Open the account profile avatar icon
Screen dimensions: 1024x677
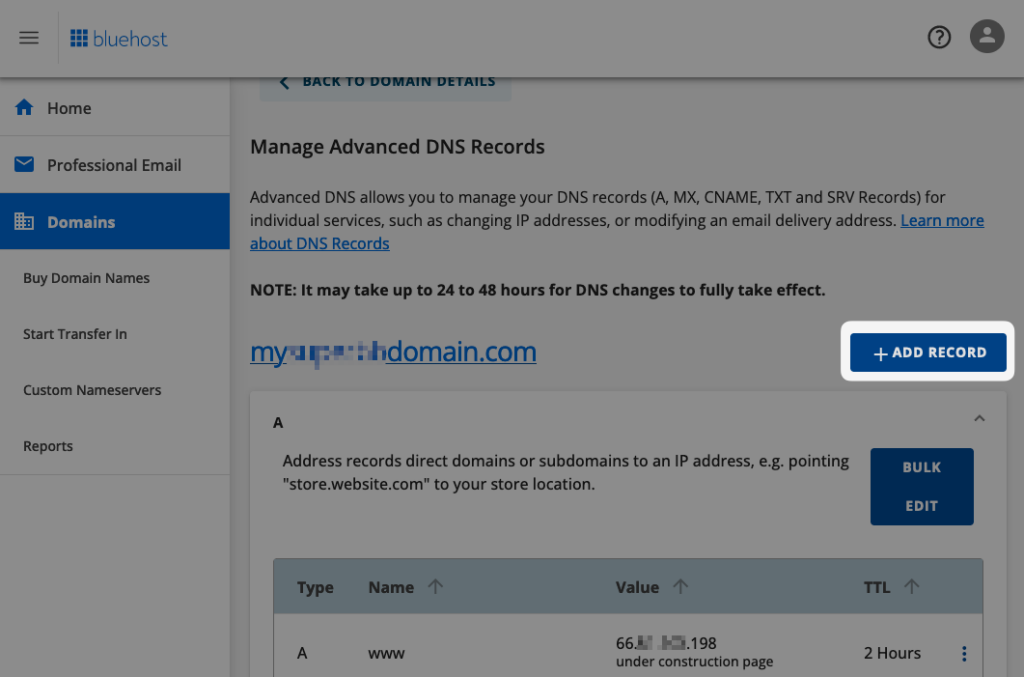click(987, 36)
